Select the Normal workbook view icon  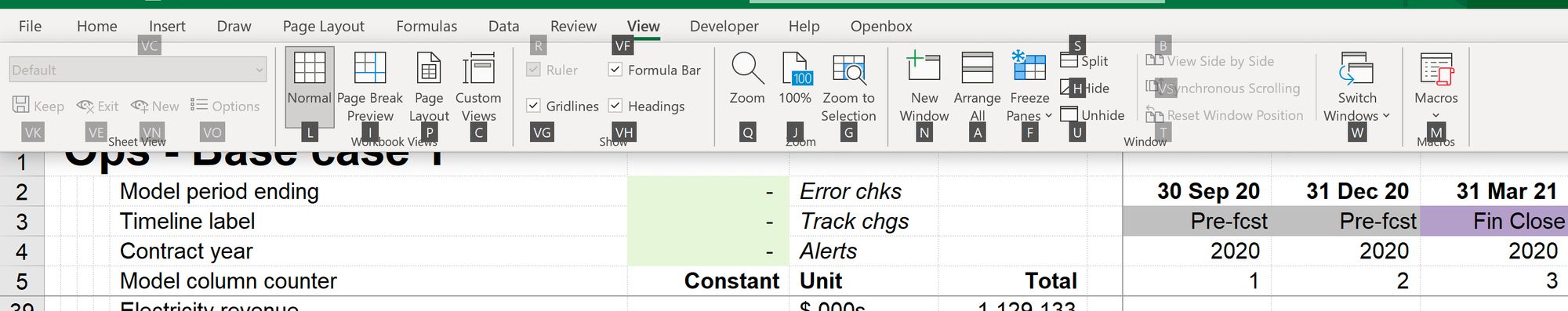tap(310, 68)
